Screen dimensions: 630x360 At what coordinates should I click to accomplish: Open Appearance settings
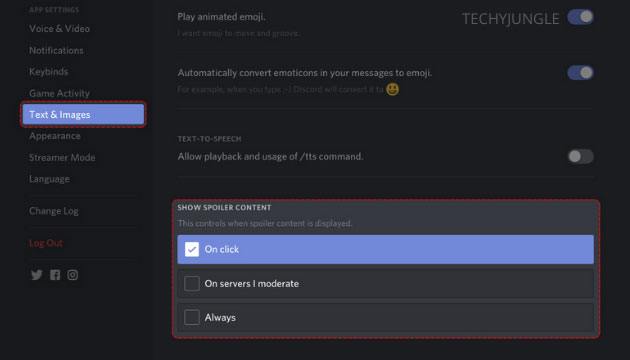[55, 136]
